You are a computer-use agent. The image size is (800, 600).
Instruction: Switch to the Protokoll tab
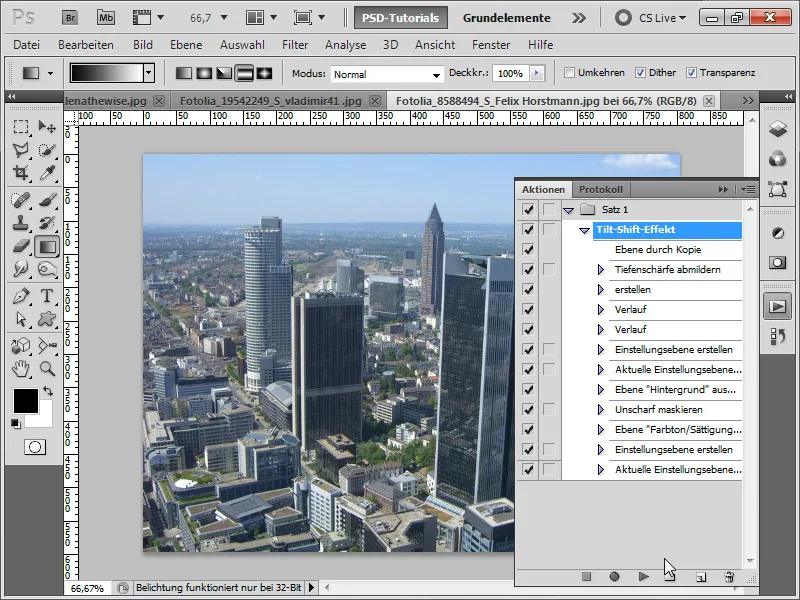601,189
